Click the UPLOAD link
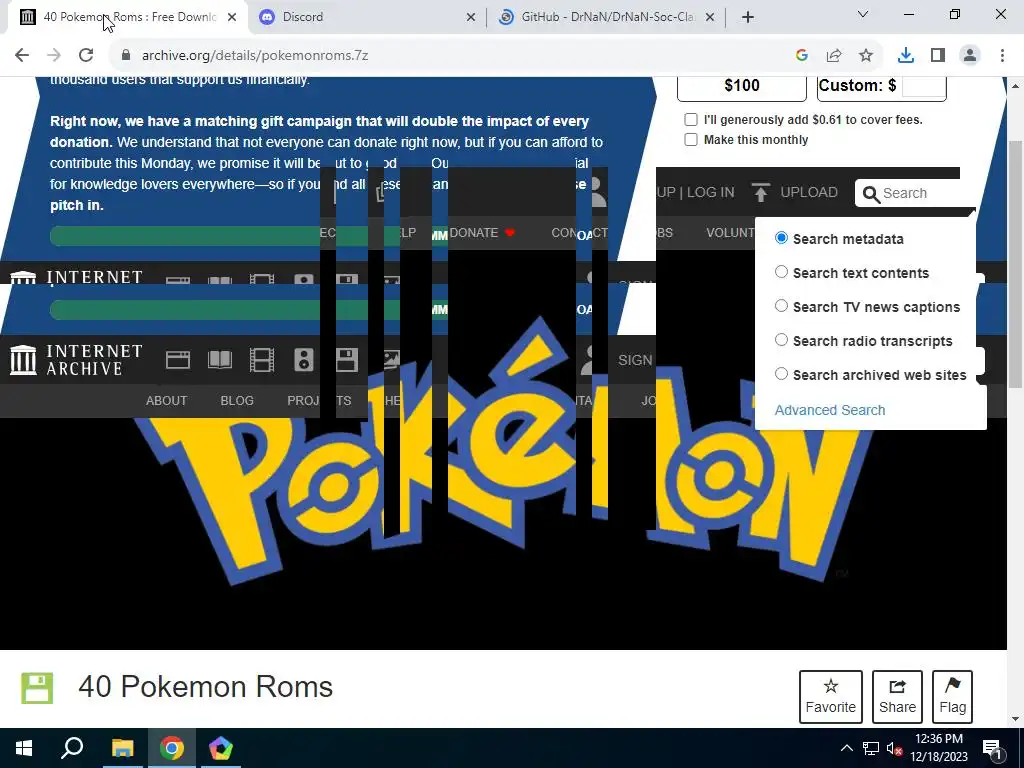The height and width of the screenshot is (768, 1024). pyautogui.click(x=808, y=193)
